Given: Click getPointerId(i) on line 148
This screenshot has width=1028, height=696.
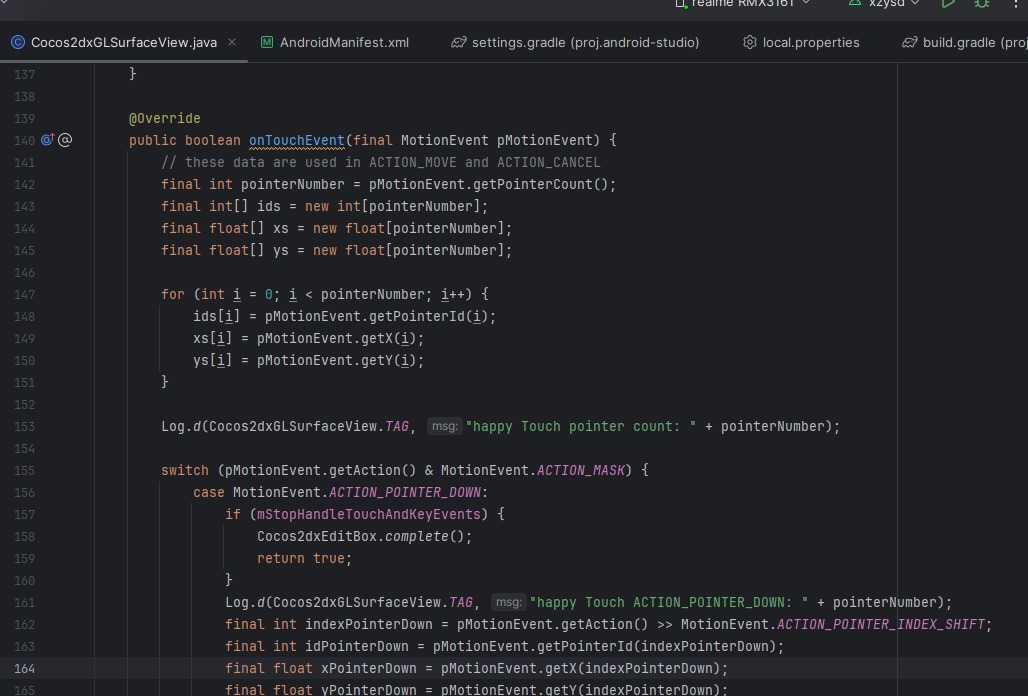Looking at the screenshot, I should click(429, 317).
